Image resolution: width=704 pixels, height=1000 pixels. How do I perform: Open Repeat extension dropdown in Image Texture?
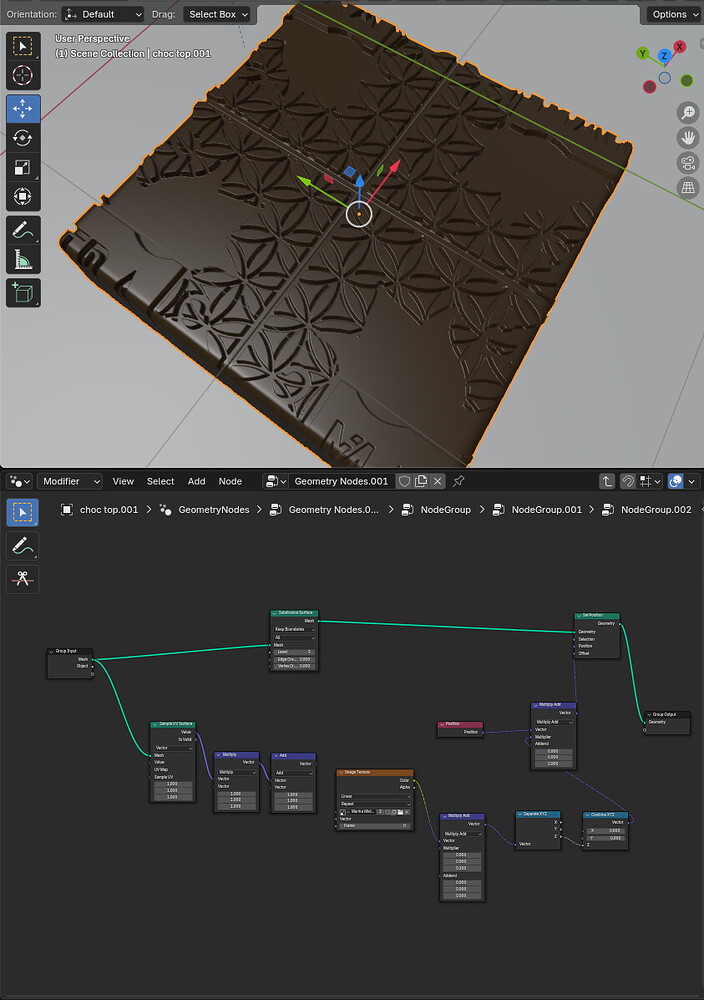pos(375,804)
